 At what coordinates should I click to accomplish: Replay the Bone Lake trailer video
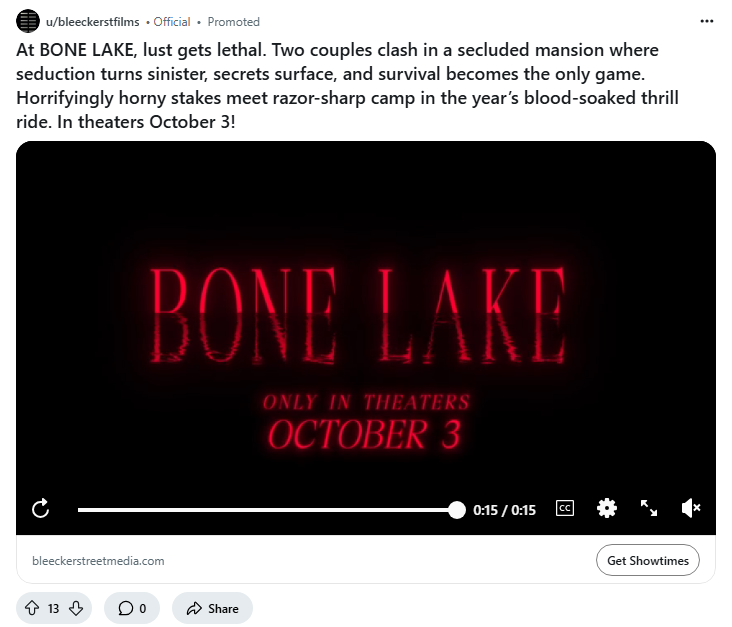[41, 509]
